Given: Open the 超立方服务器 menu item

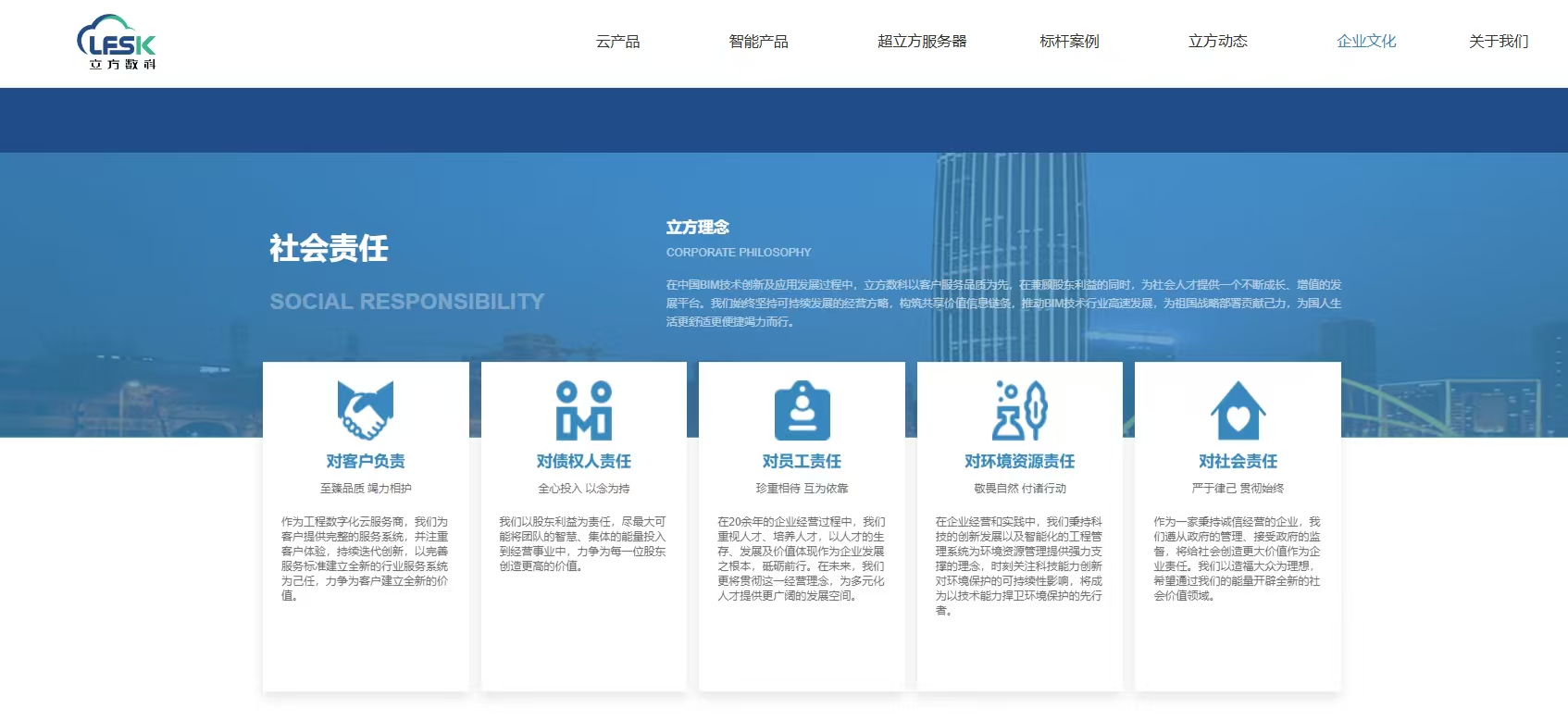Looking at the screenshot, I should point(922,42).
